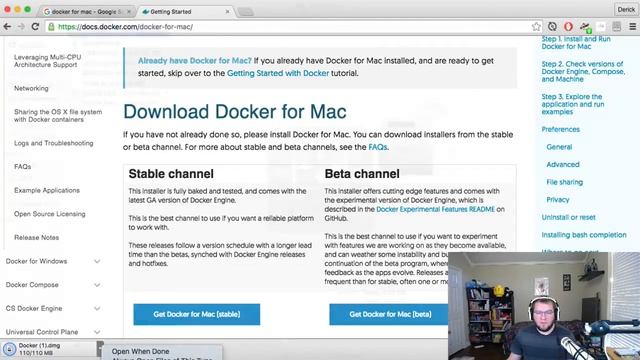Screen dimensions: 640x360
Task: Click the browser forward arrow
Action: tap(21, 27)
